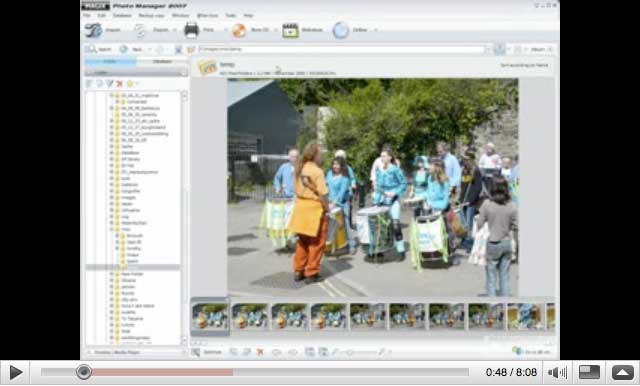This screenshot has width=640, height=386.
Task: Open the Help menu
Action: pos(248,16)
